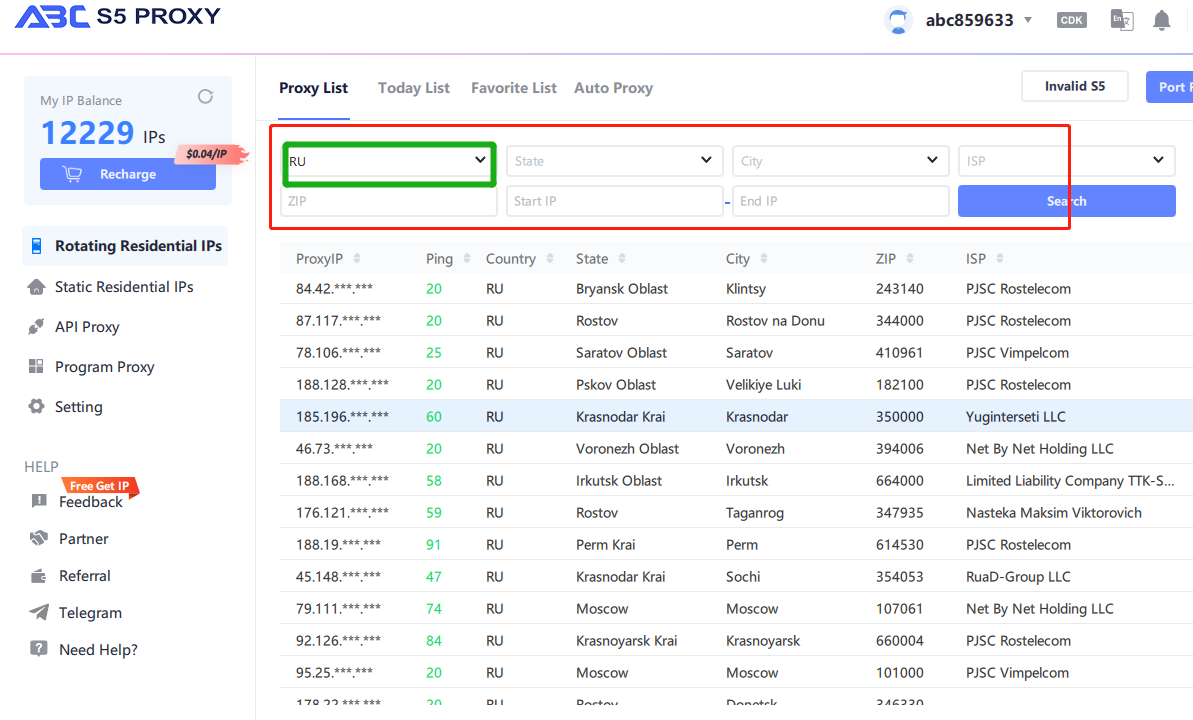
Task: Open Static Residential IPs from the sidebar
Action: (124, 287)
